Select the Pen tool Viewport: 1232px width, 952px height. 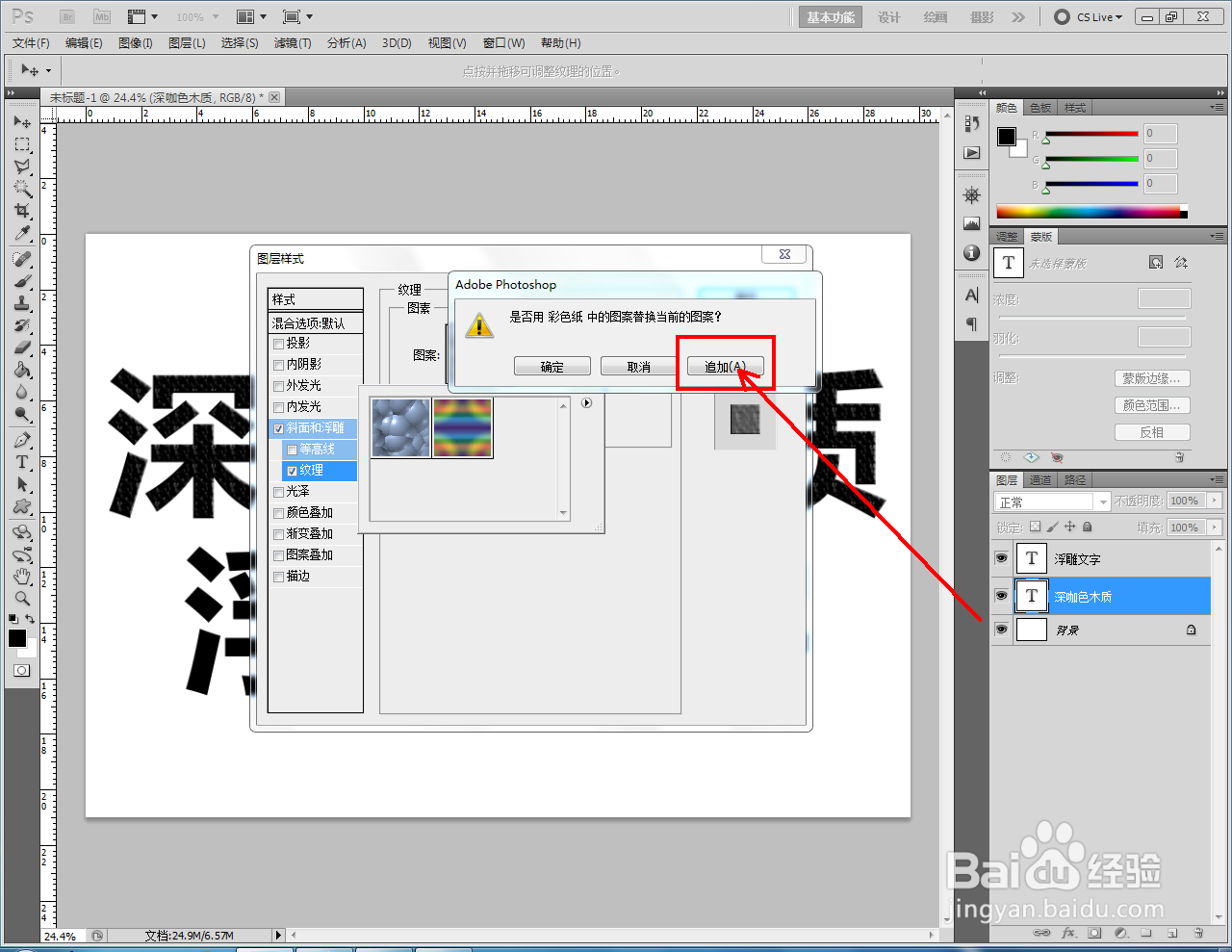pos(22,440)
